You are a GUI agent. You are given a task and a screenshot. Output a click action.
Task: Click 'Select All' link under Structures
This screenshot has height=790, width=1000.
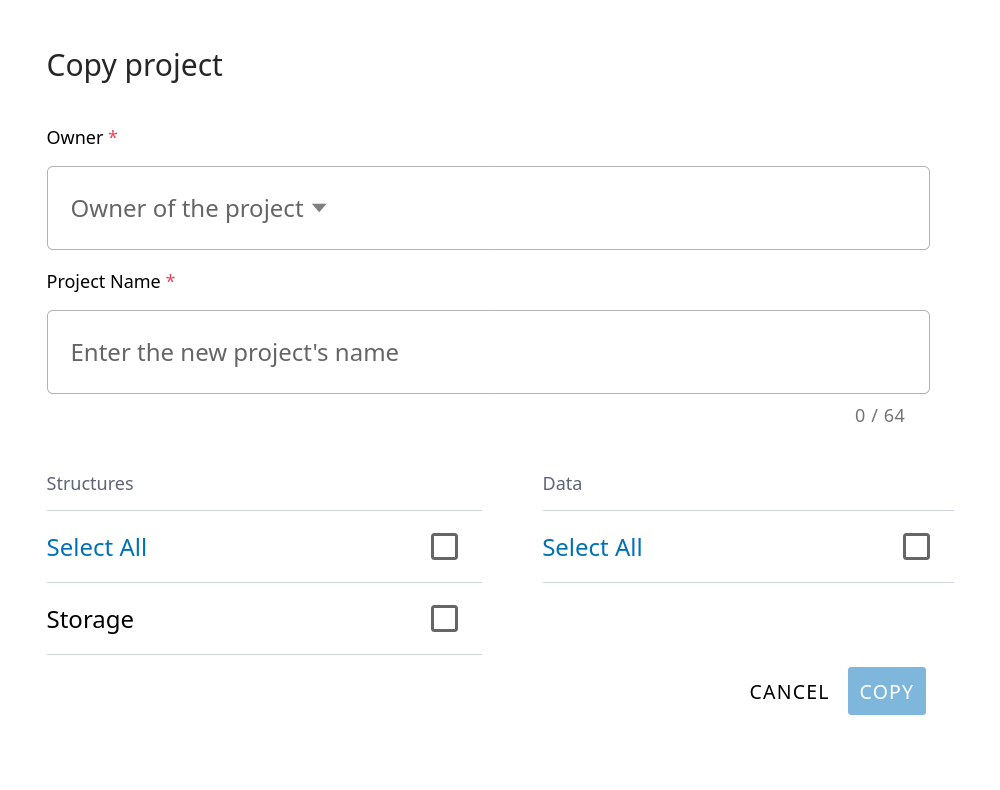97,548
